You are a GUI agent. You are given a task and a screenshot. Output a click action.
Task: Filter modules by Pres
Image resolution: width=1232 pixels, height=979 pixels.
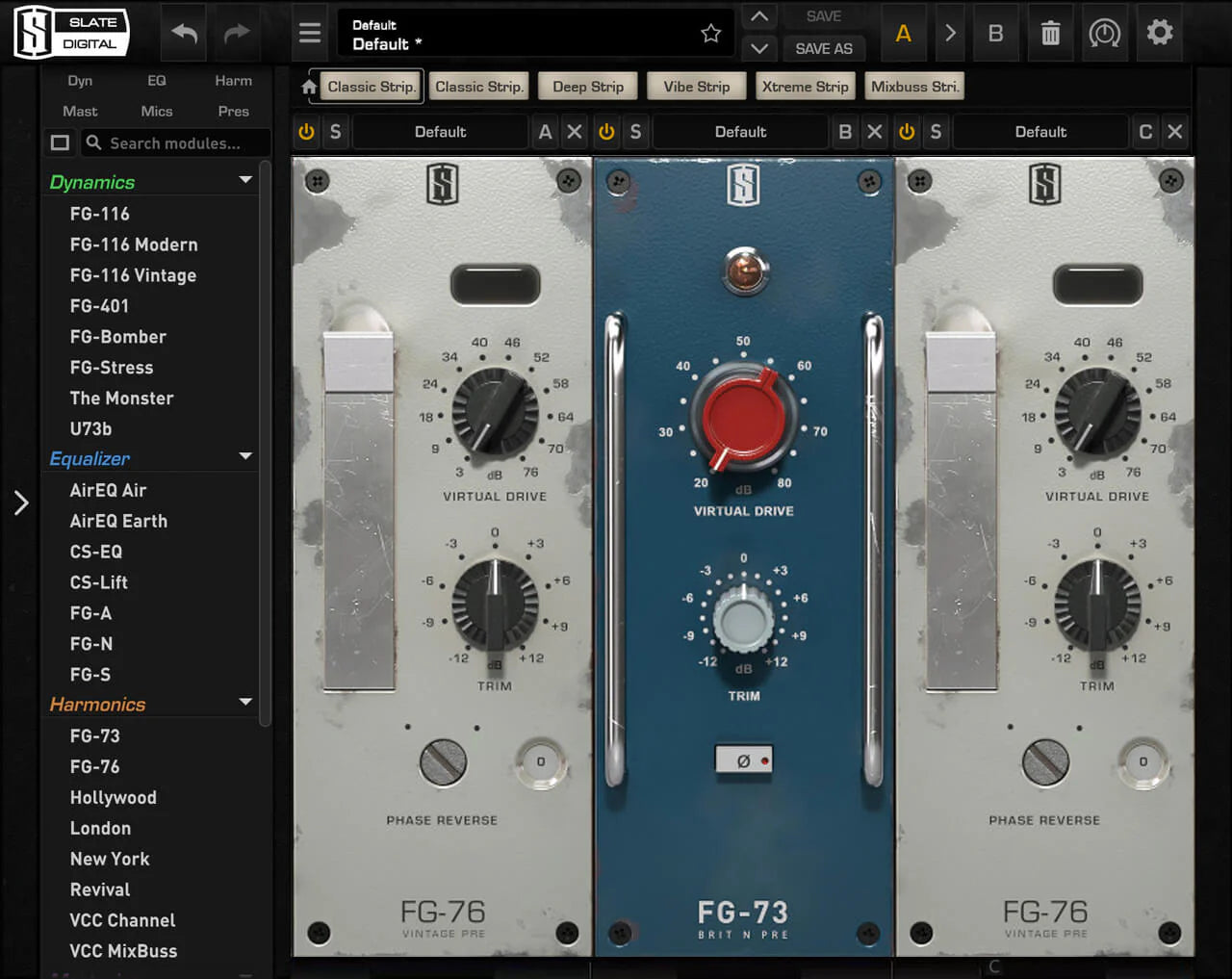[234, 112]
